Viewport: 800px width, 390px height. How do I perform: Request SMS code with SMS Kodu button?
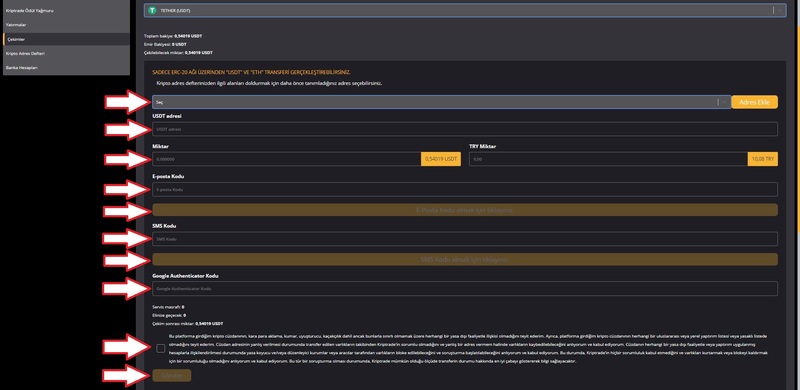pos(465,259)
